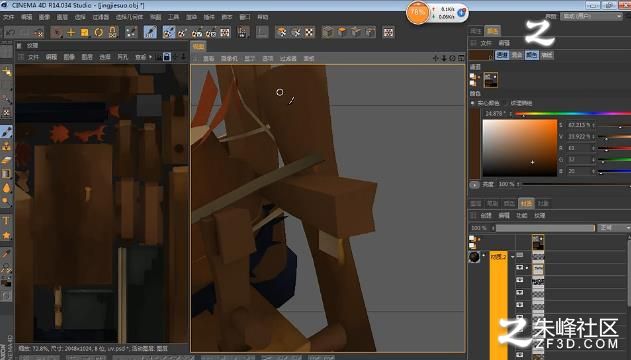Select the Text (T) tool in left toolbar

(6, 220)
